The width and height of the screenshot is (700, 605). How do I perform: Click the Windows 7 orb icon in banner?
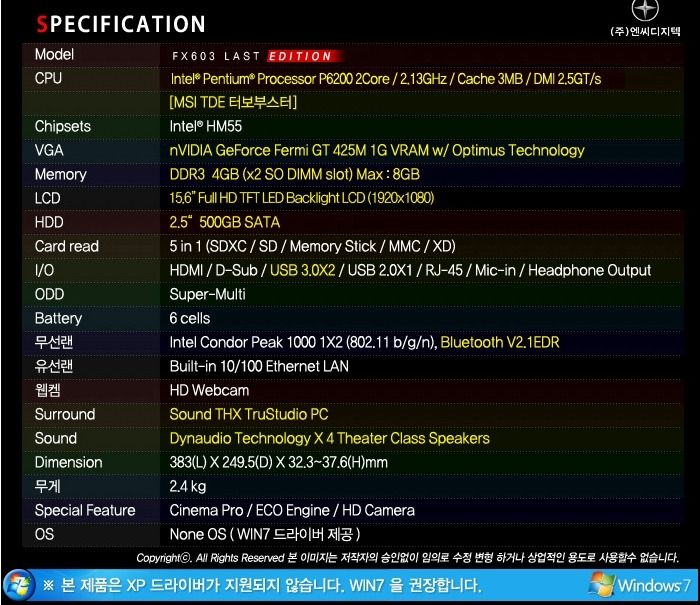click(19, 585)
